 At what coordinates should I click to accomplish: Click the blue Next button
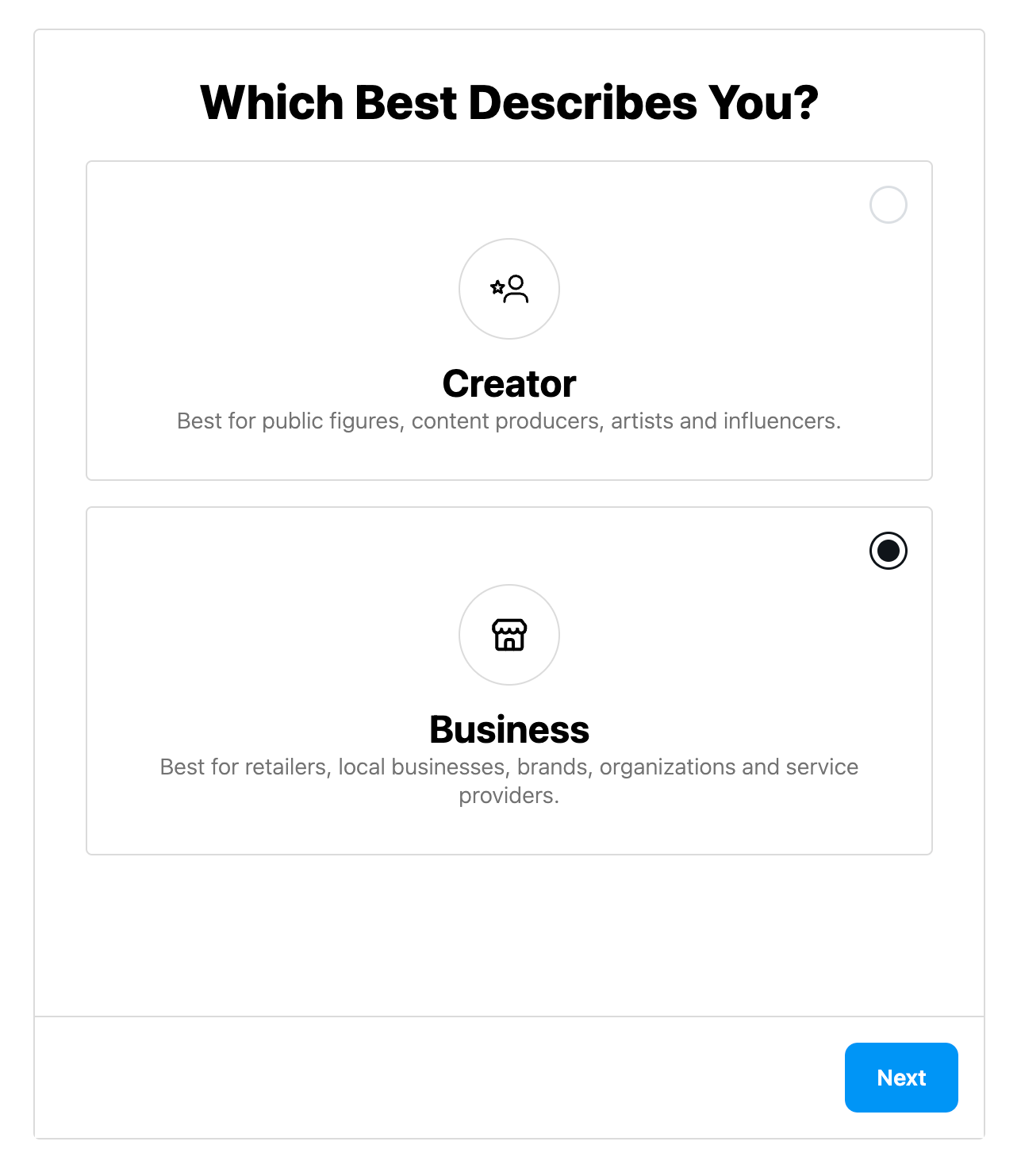pos(901,1078)
